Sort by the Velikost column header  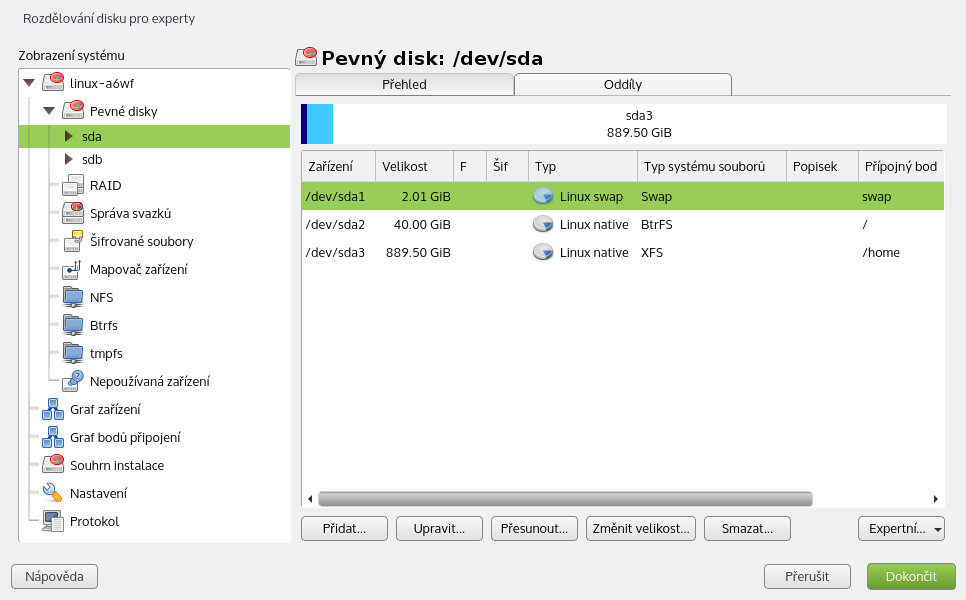[x=414, y=166]
